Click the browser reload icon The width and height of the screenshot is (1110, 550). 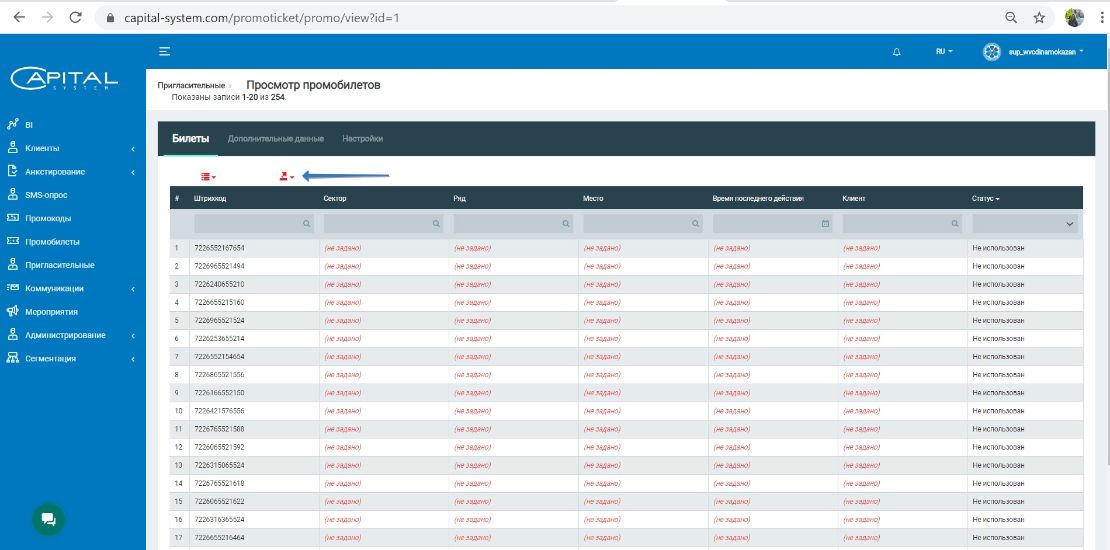click(x=76, y=18)
